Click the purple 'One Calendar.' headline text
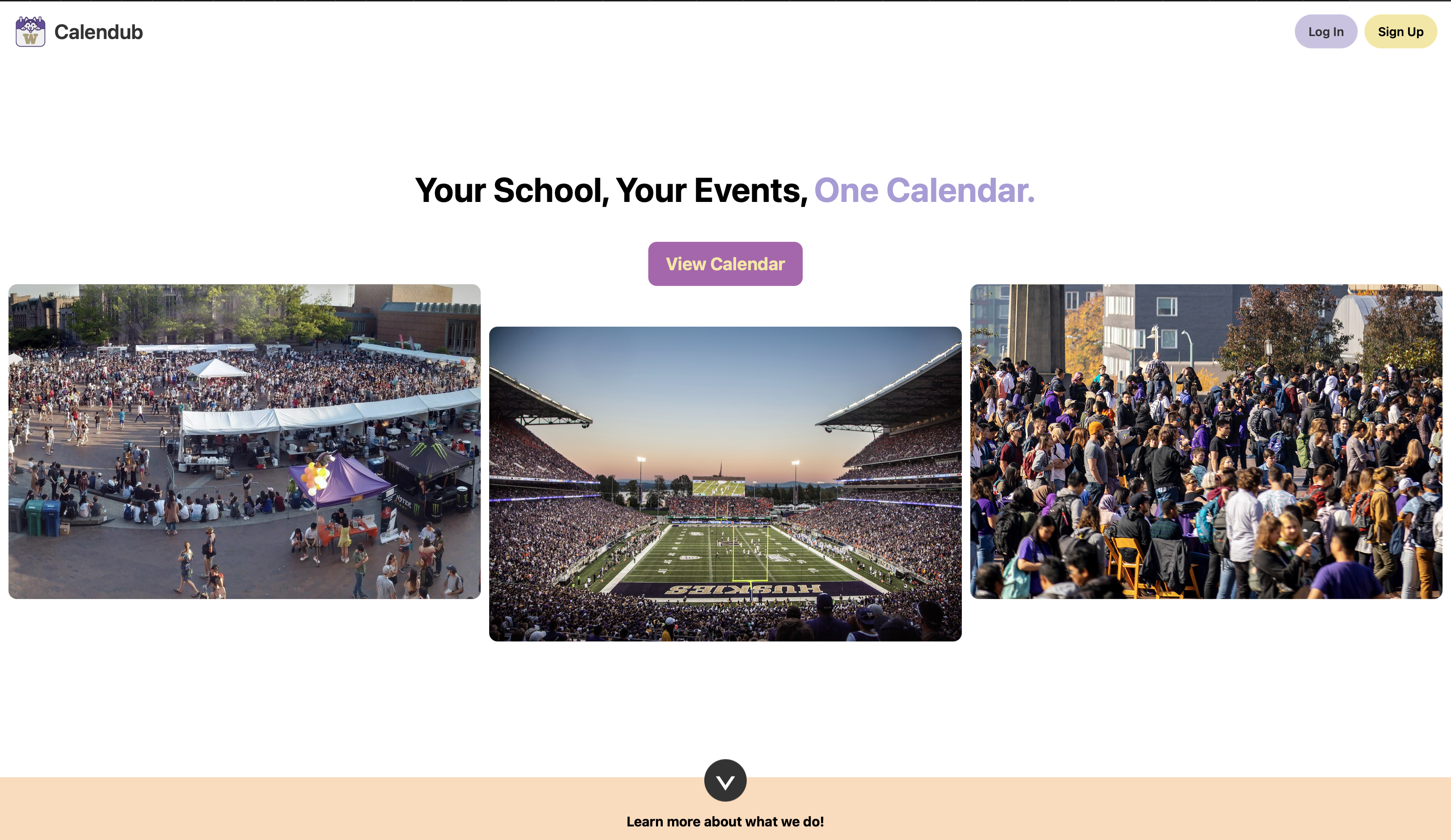 [x=924, y=190]
